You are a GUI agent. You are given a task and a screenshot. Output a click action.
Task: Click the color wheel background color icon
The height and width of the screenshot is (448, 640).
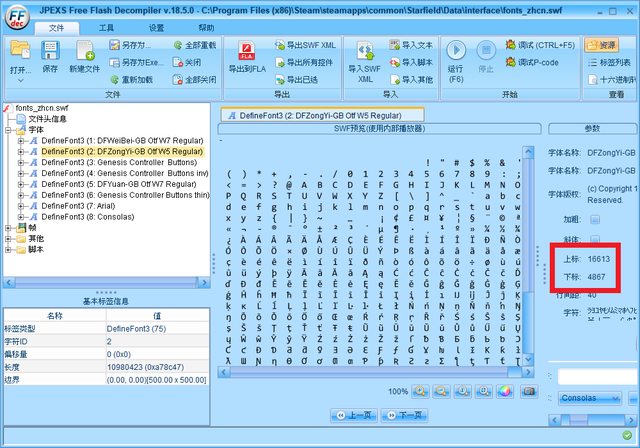pyautogui.click(x=505, y=391)
